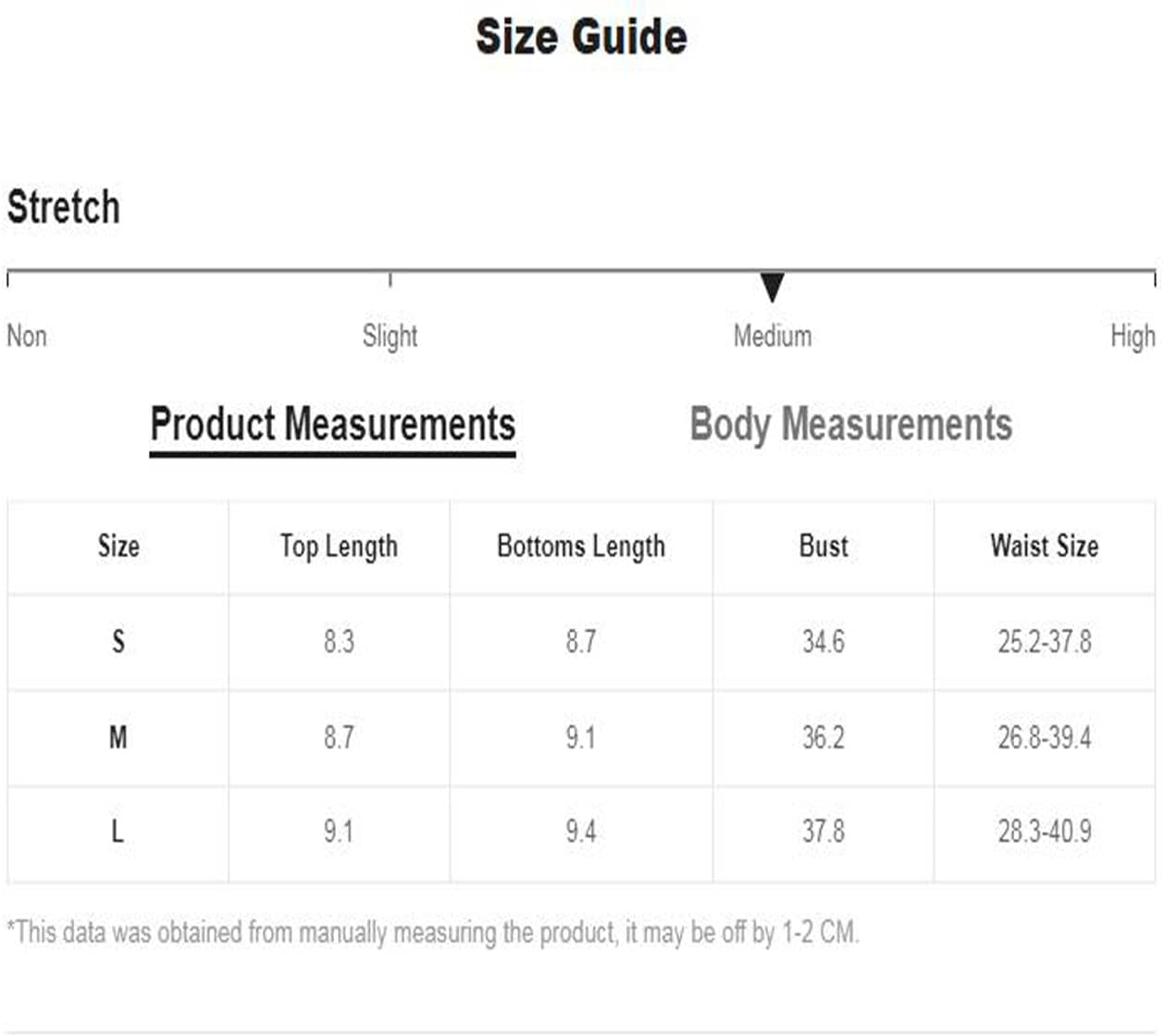The image size is (1163, 1036).
Task: Select the size L row label
Action: pyautogui.click(x=118, y=832)
